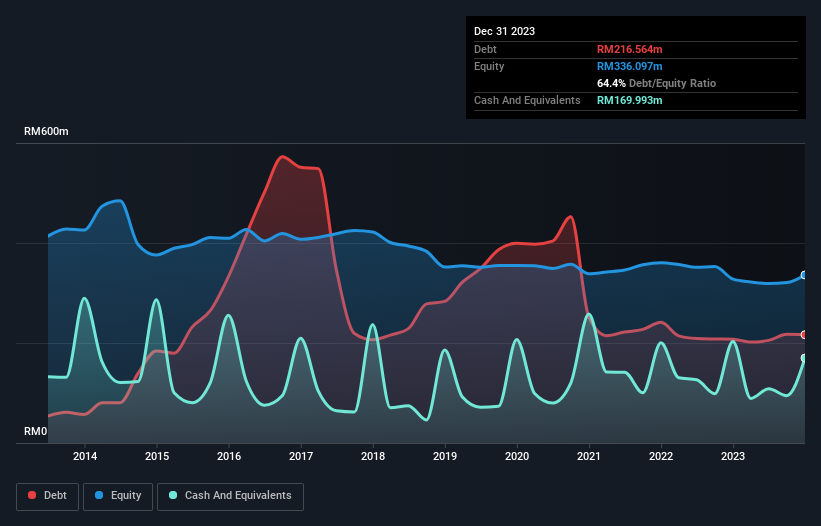Click the 2015 x-axis label

coord(157,456)
